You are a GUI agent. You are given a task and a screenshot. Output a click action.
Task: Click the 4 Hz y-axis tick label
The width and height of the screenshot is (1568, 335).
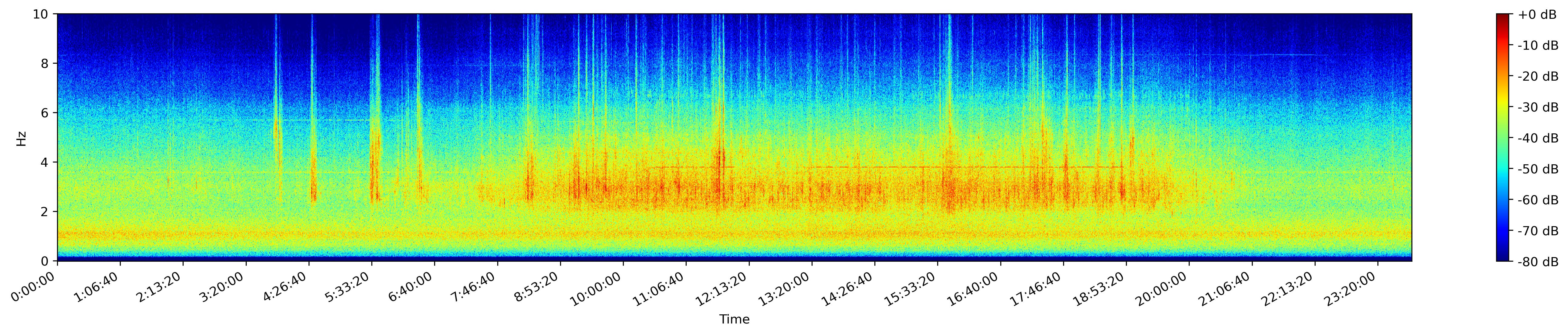click(45, 162)
